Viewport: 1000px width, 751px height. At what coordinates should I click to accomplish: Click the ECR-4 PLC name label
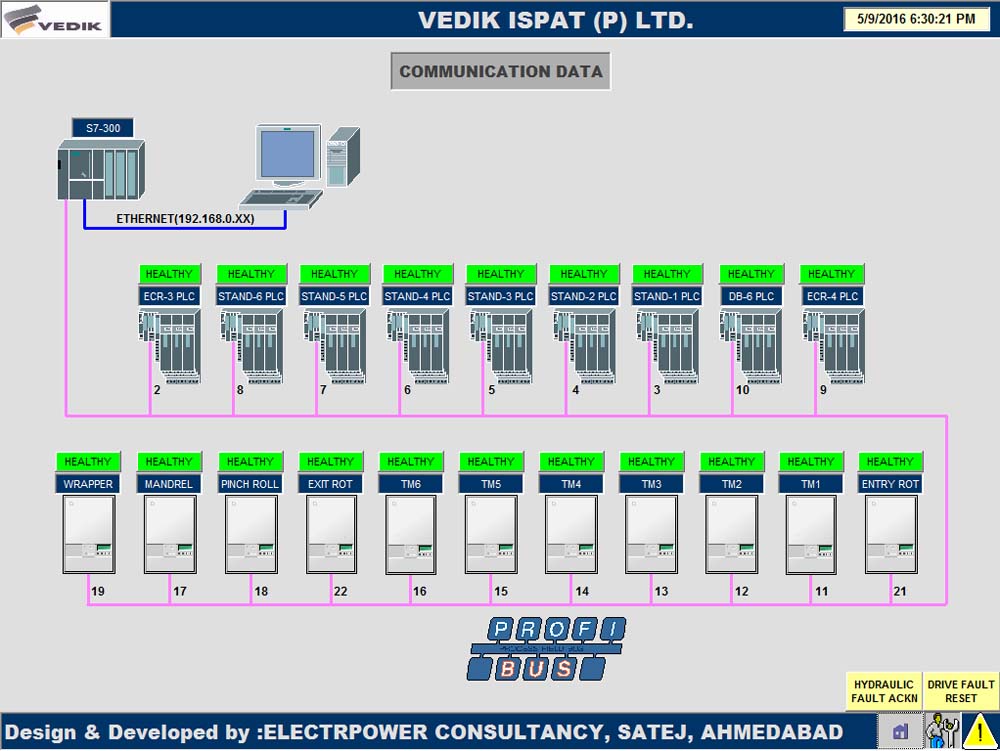coord(833,296)
